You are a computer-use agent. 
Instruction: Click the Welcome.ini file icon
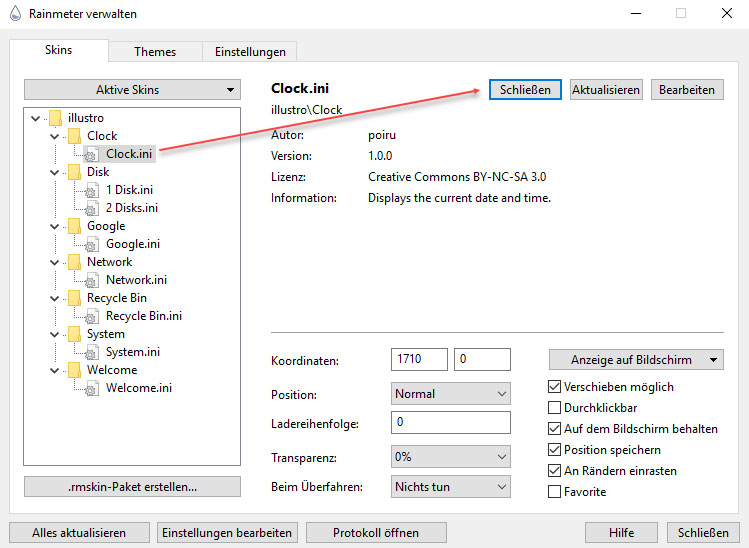[92, 388]
